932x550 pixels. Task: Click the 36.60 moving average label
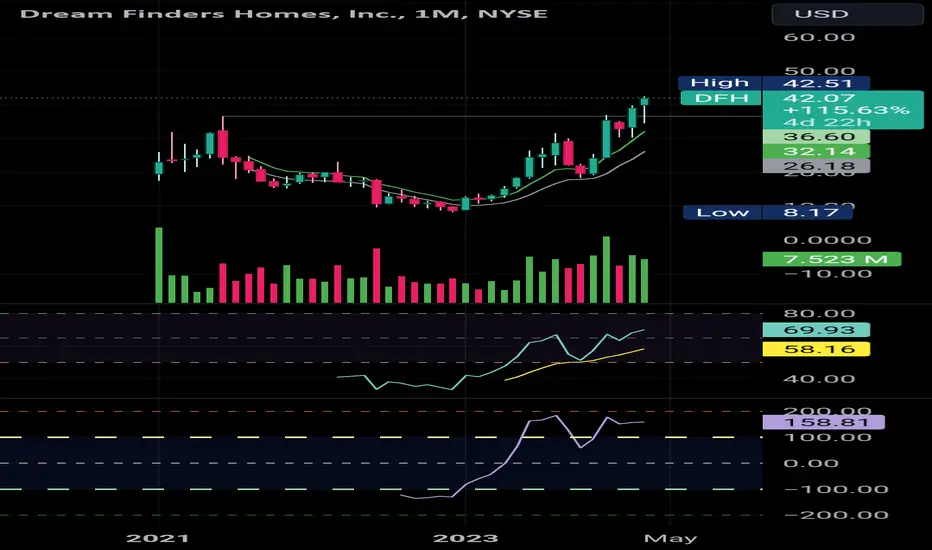816,137
